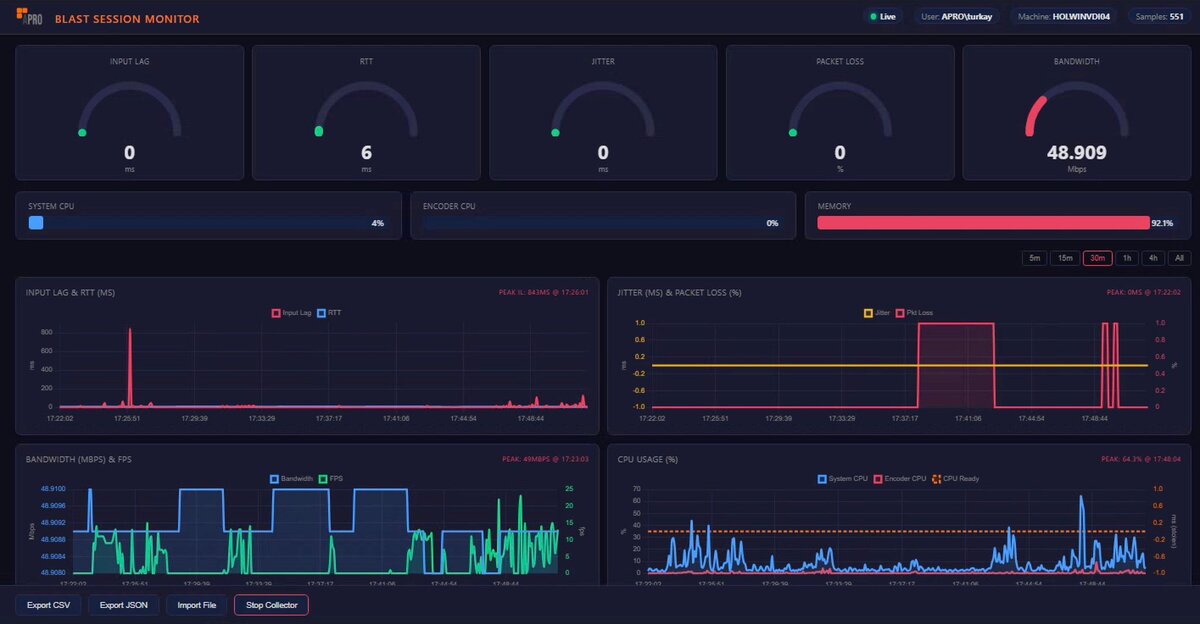Click the '92.1%' memory value
This screenshot has height=624, width=1200.
1162,223
